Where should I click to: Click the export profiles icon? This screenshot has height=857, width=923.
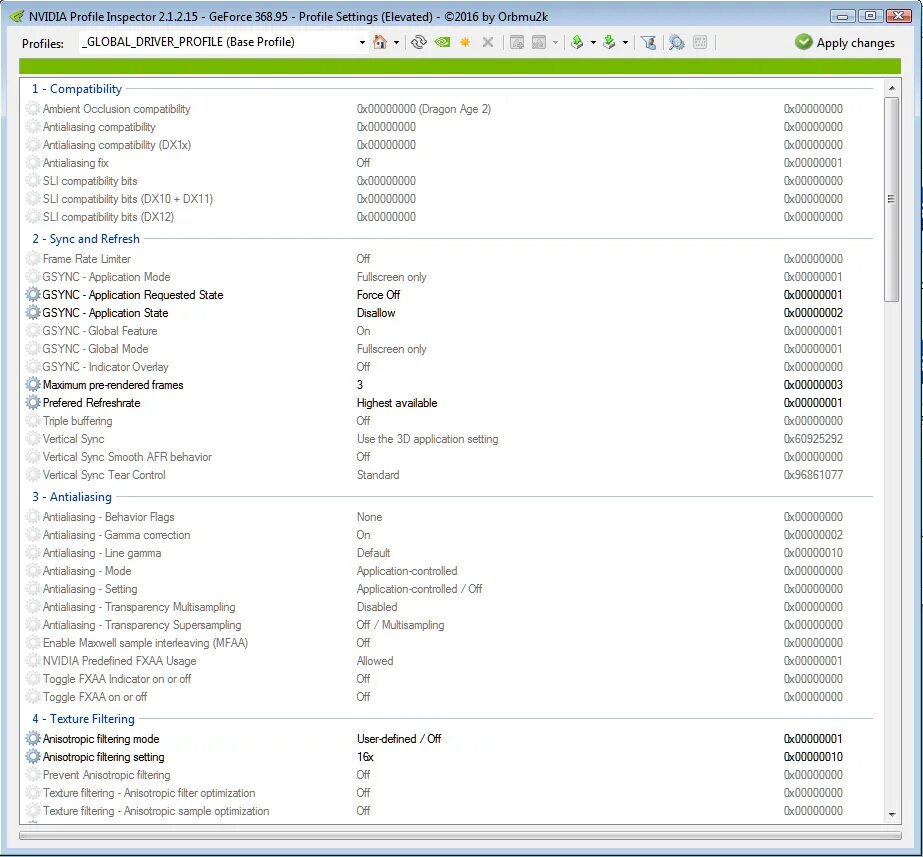577,42
